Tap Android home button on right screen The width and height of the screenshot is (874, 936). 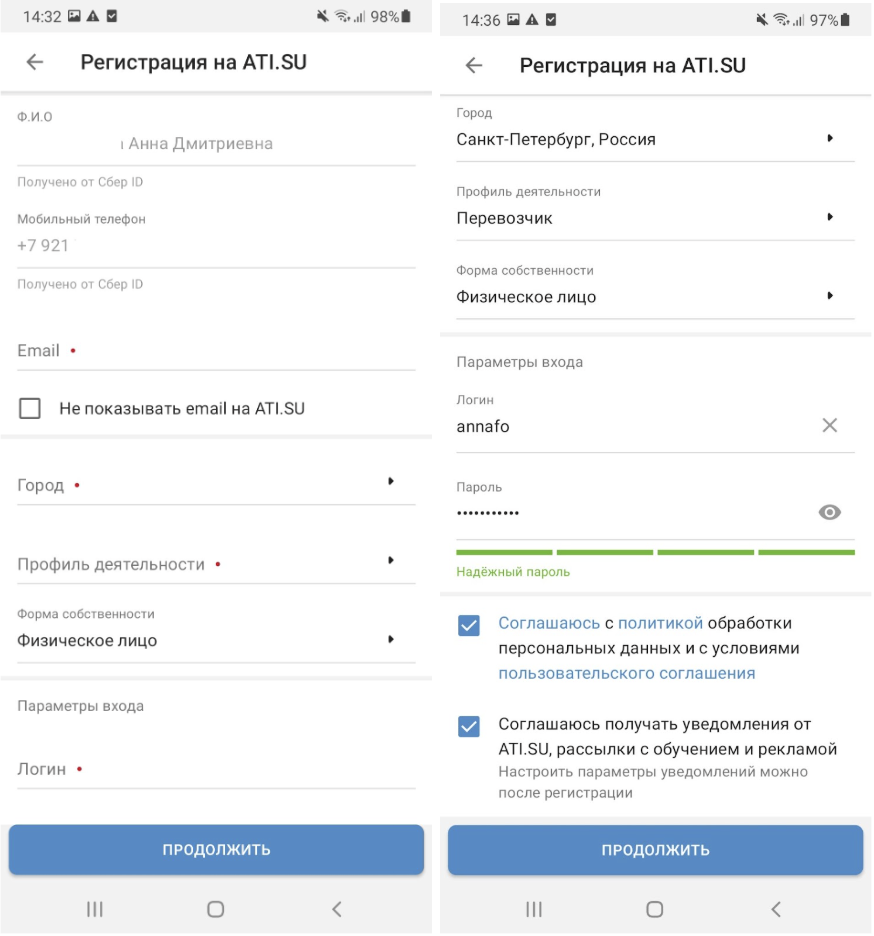pyautogui.click(x=655, y=909)
